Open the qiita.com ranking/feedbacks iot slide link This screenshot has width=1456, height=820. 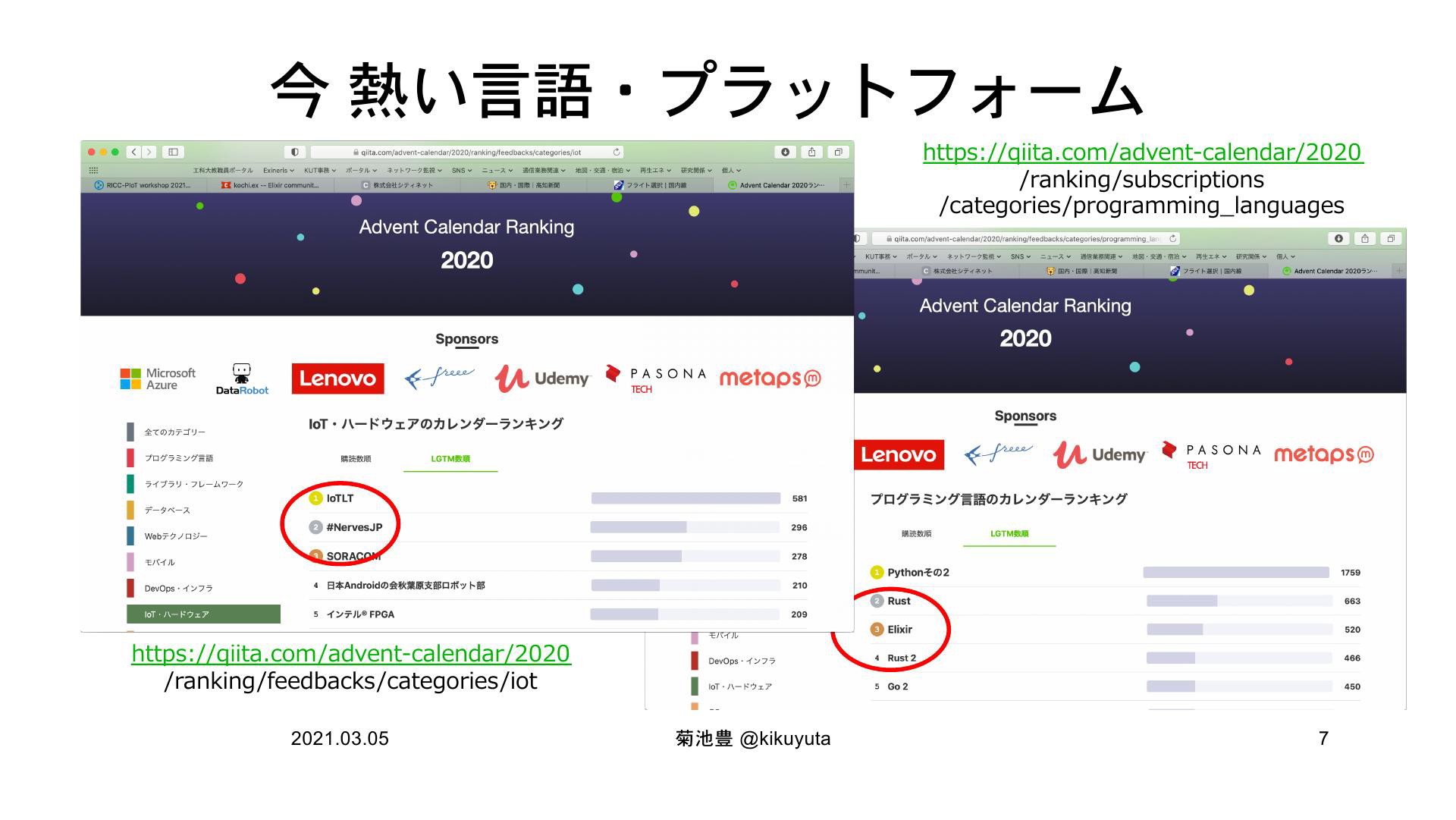coord(351,653)
